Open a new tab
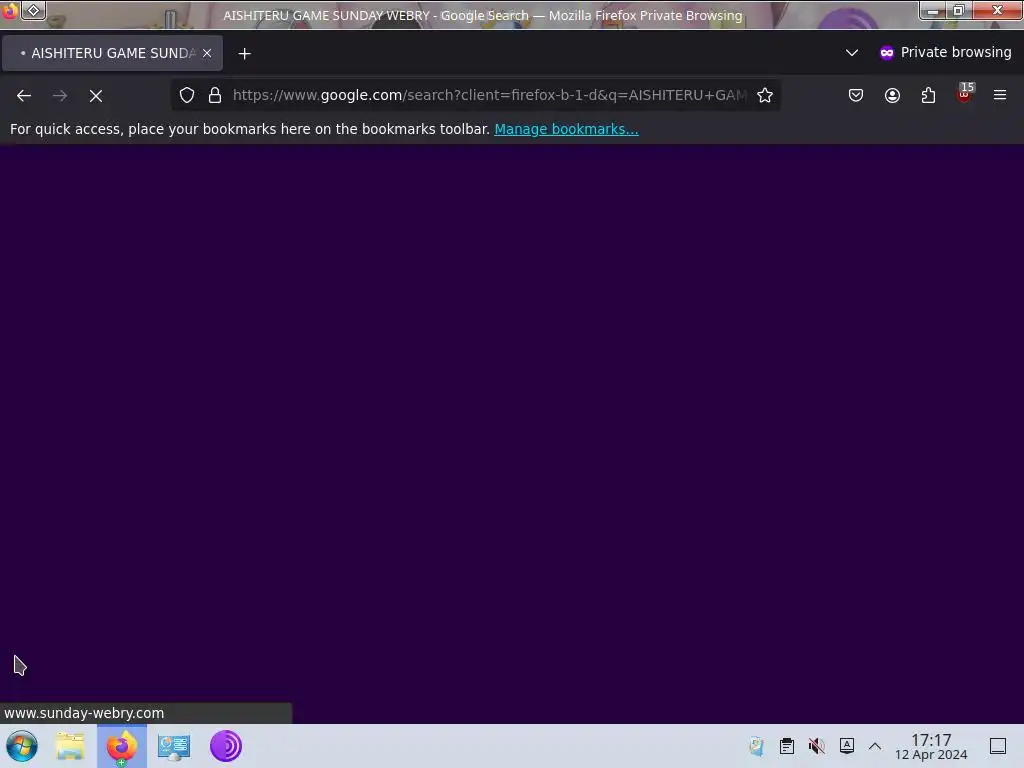 click(244, 54)
